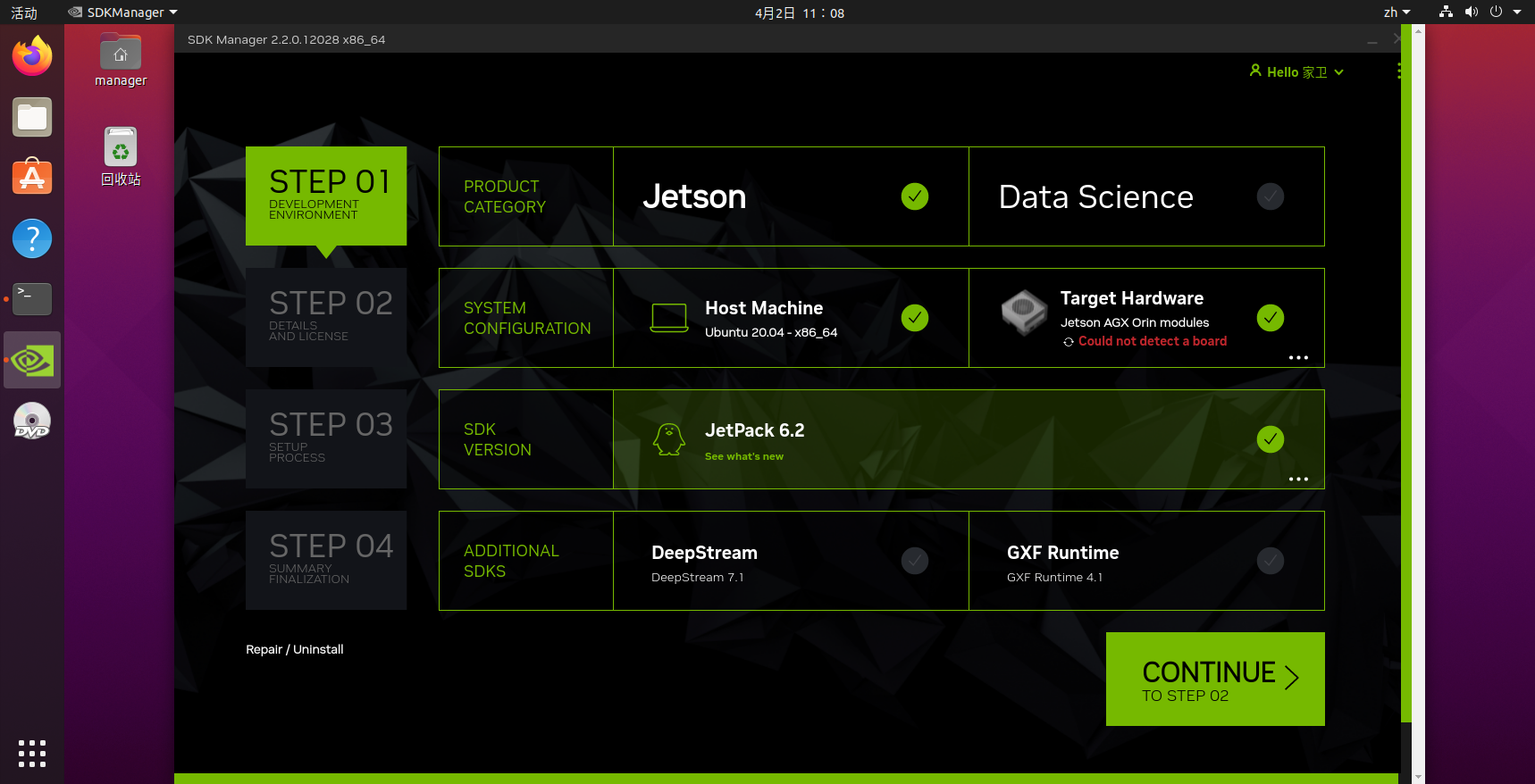Click Could not detect a board message
1535x784 pixels.
[x=1153, y=341]
